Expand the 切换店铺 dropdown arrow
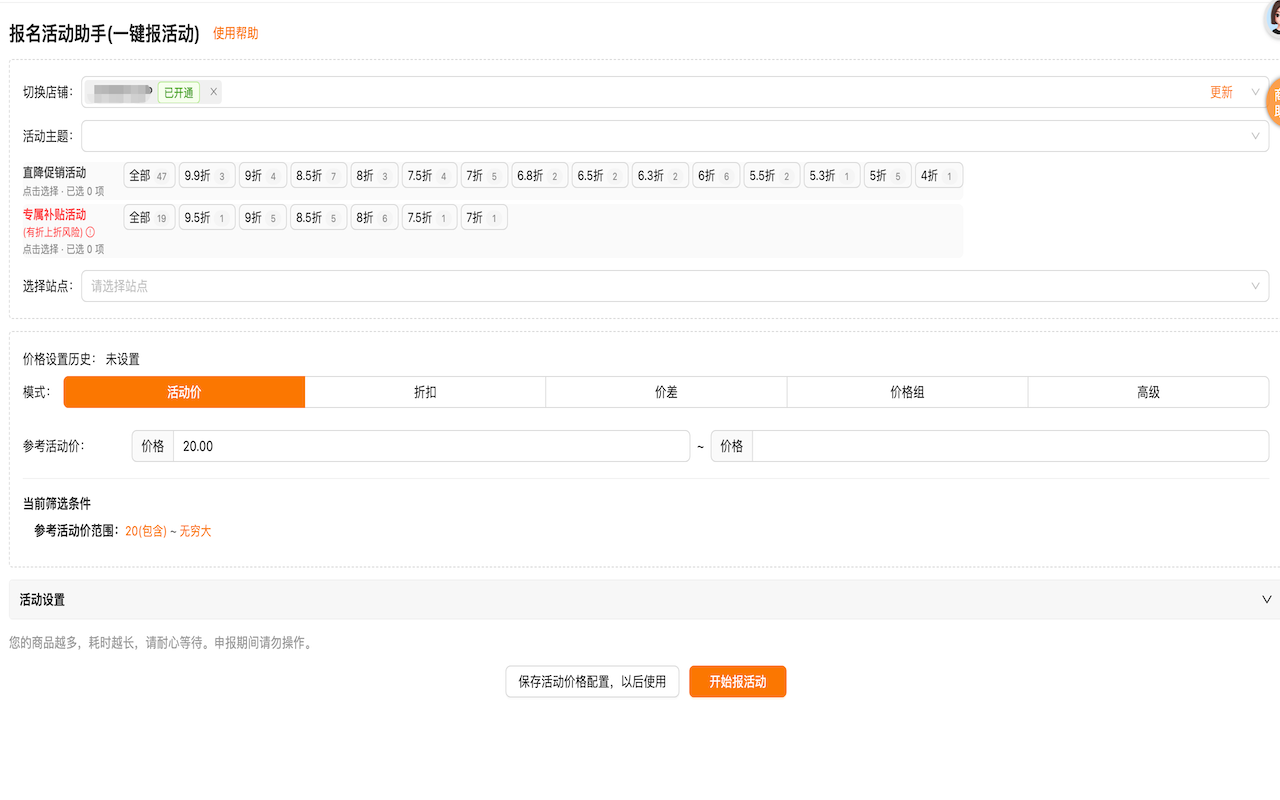Screen dimensions: 1280x800 click(1255, 92)
